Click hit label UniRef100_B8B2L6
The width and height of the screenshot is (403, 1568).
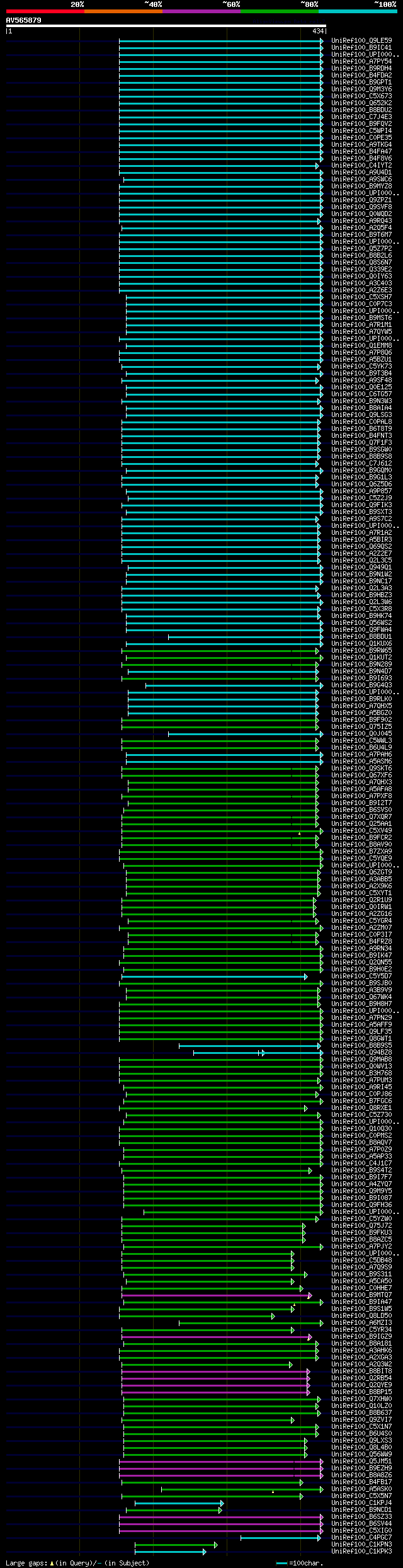click(x=361, y=255)
